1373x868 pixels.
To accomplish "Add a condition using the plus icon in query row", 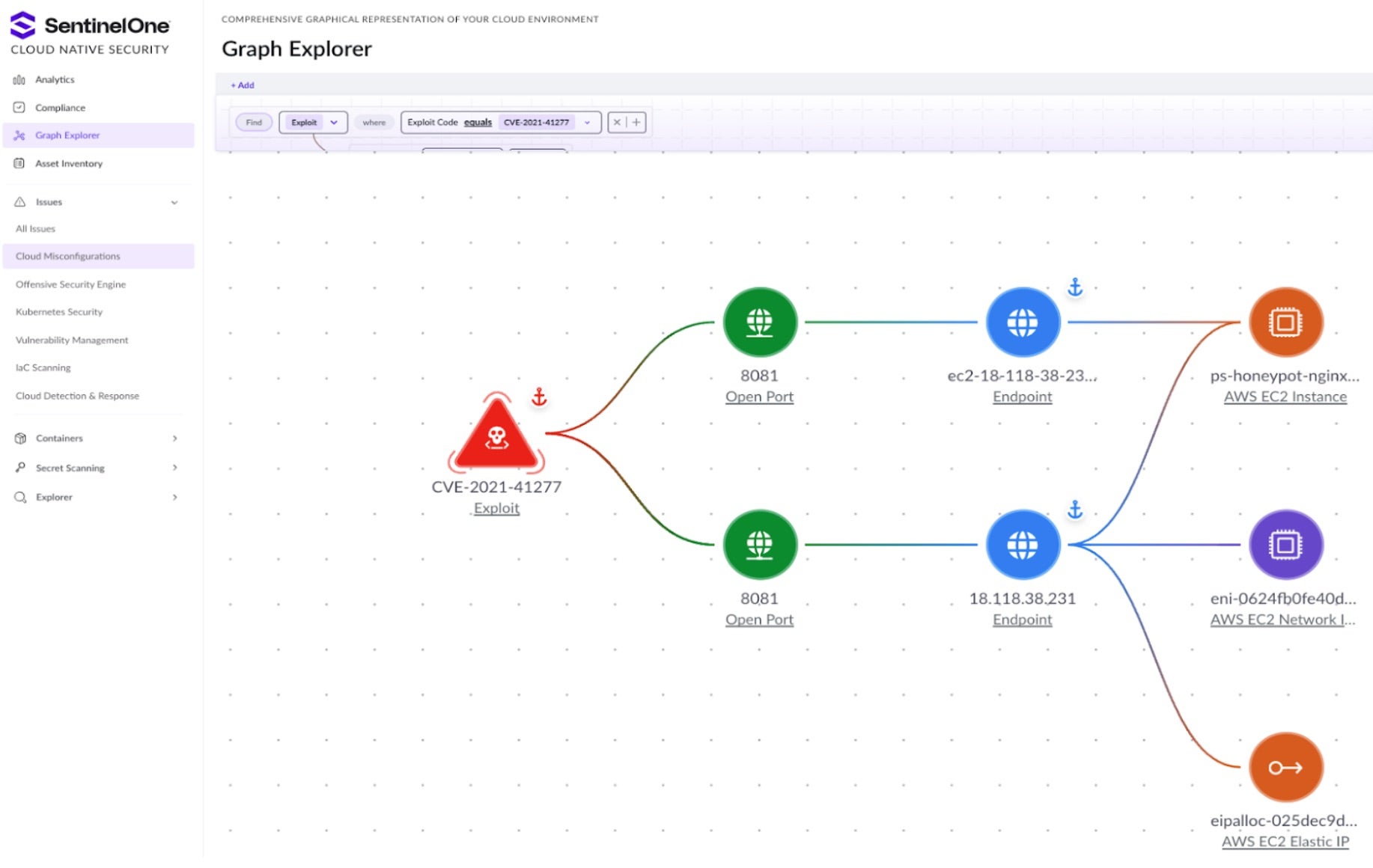I will point(636,122).
